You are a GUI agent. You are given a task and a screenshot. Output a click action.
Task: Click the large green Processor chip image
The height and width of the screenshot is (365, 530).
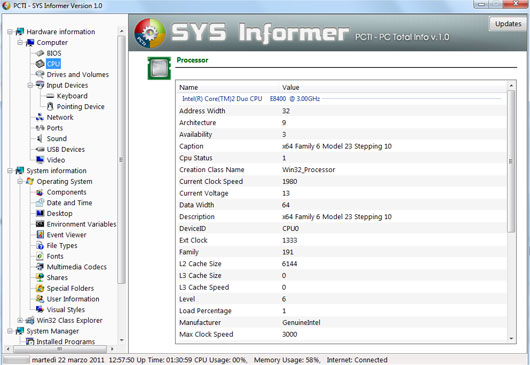pyautogui.click(x=159, y=68)
